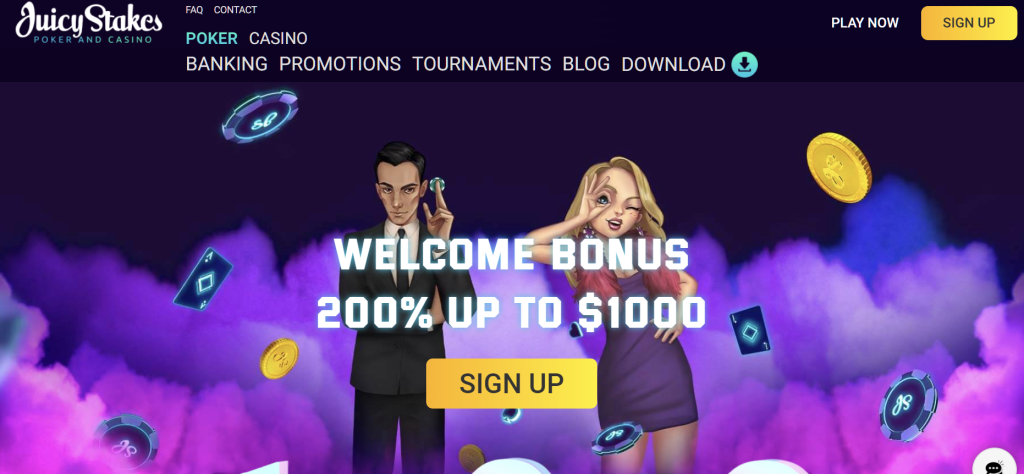1024x474 pixels.
Task: Go to the Tournaments page
Action: pos(481,64)
